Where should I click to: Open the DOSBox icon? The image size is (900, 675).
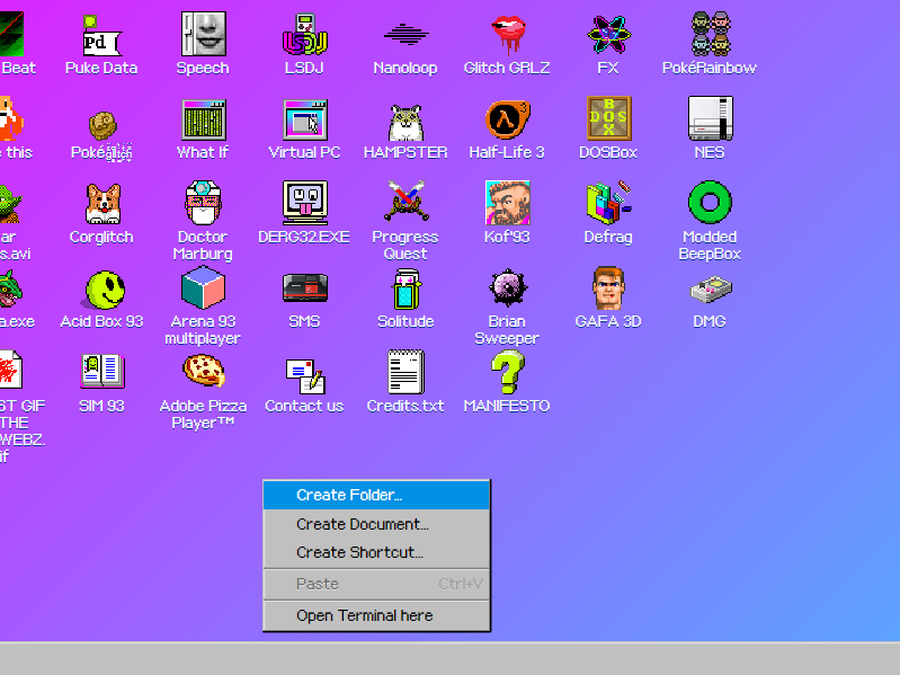608,119
